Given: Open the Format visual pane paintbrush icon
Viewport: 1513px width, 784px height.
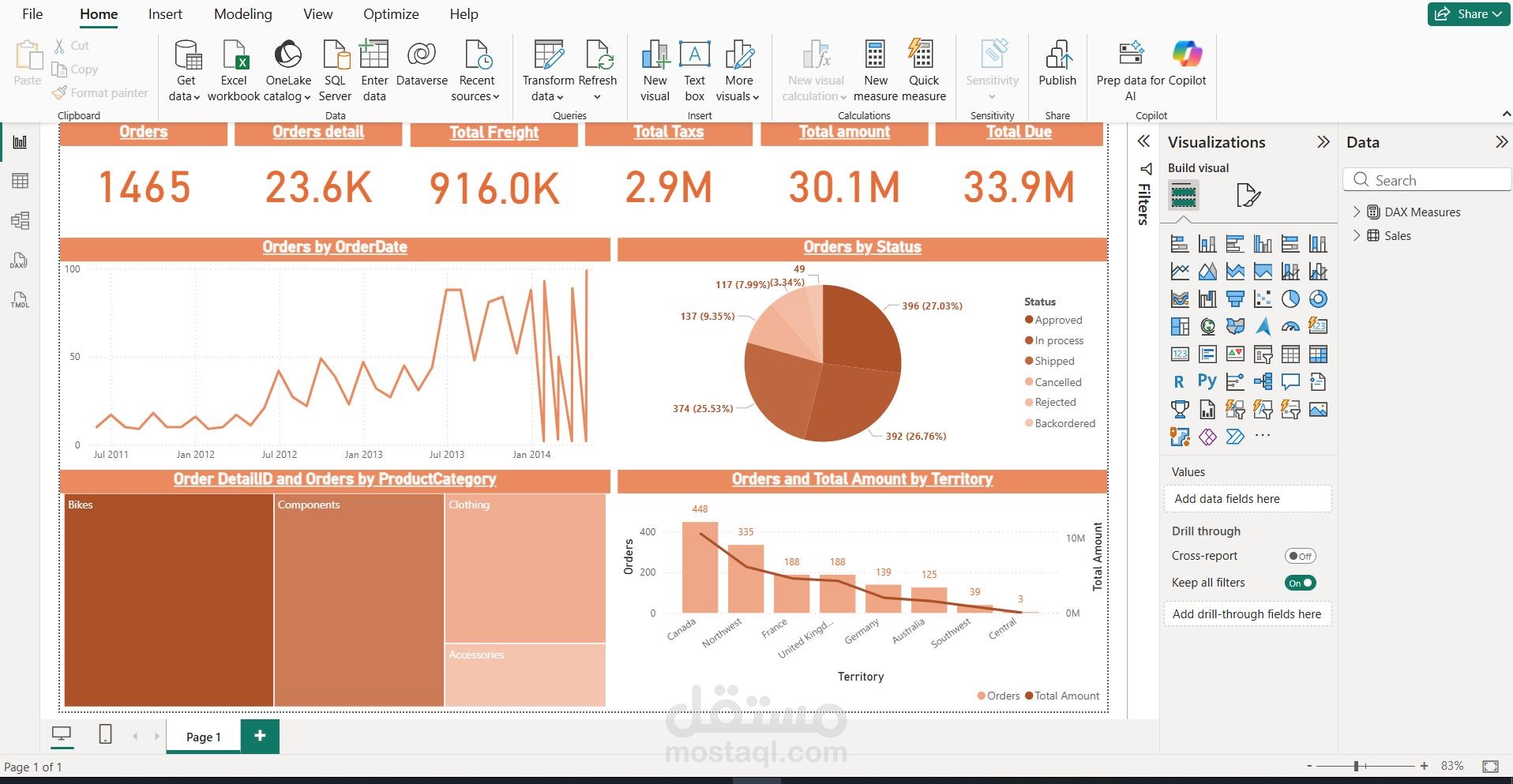Looking at the screenshot, I should (x=1248, y=194).
